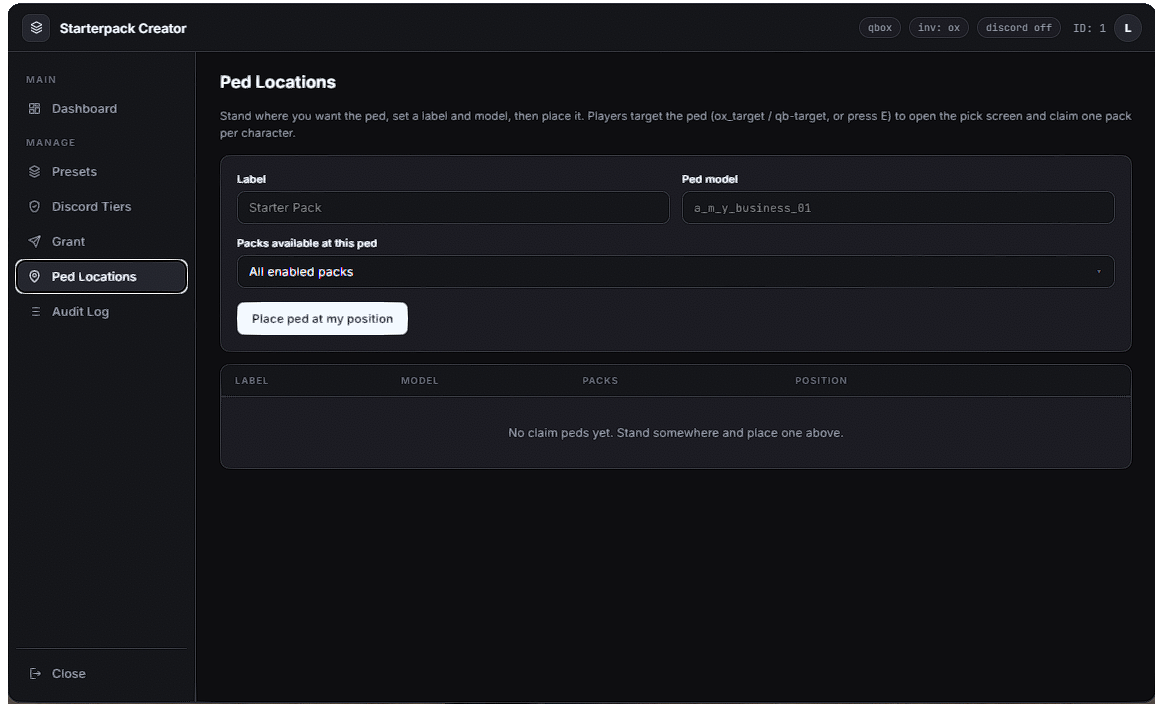Click the 'Packs available at this ped' label
The width and height of the screenshot is (1164, 713).
tap(307, 244)
